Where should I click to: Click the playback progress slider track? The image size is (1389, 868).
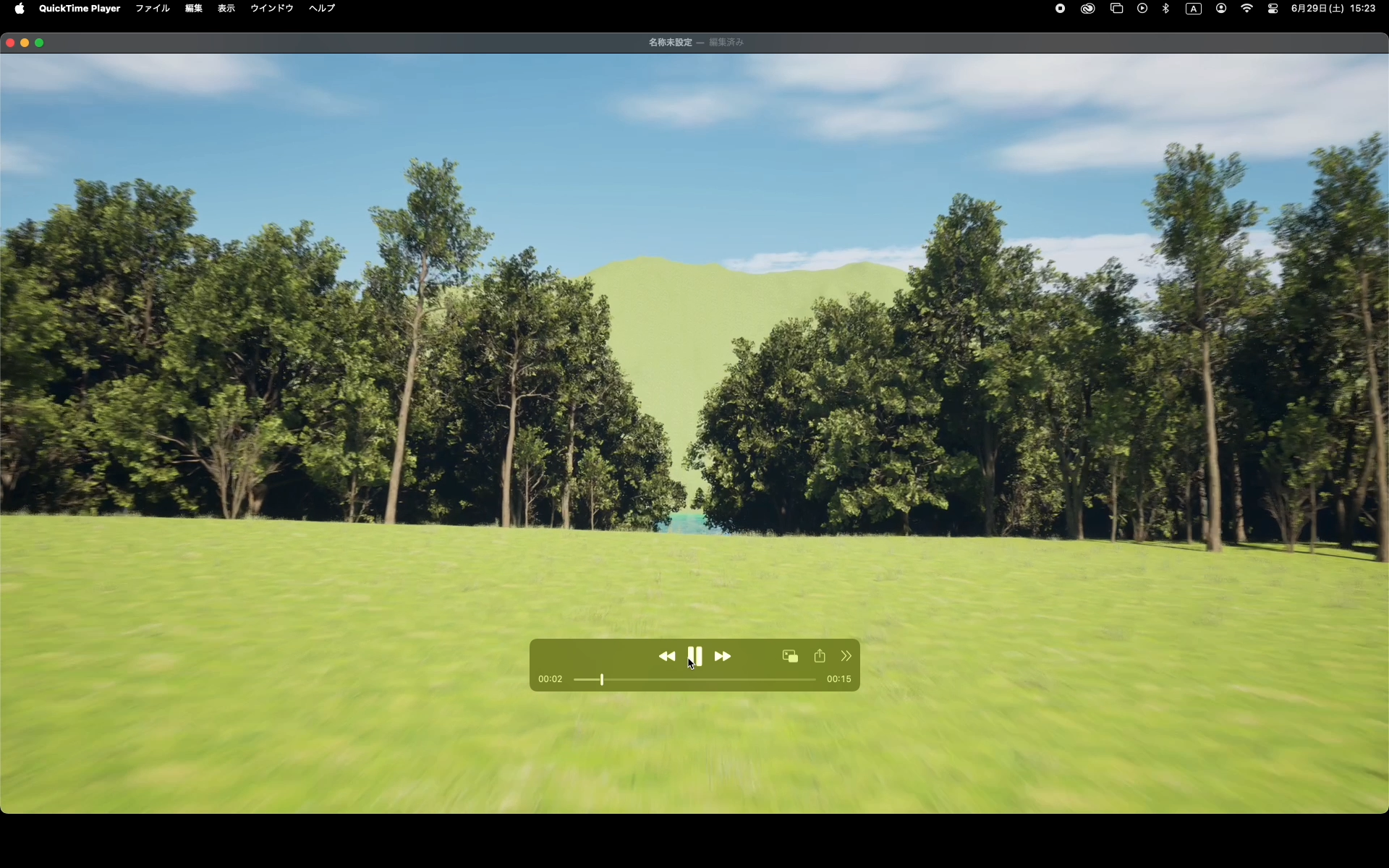point(694,679)
